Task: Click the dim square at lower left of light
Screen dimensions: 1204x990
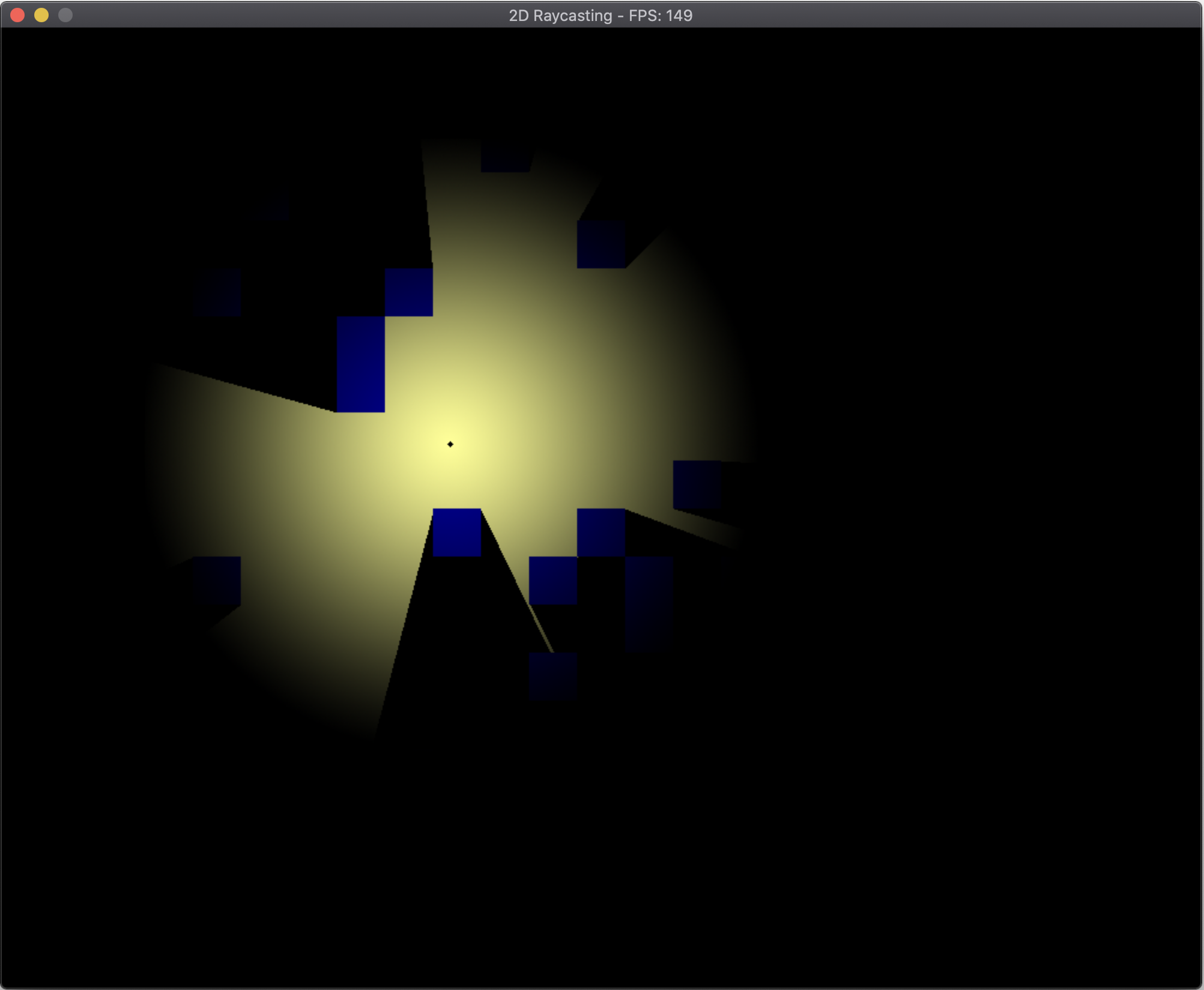Action: [217, 581]
